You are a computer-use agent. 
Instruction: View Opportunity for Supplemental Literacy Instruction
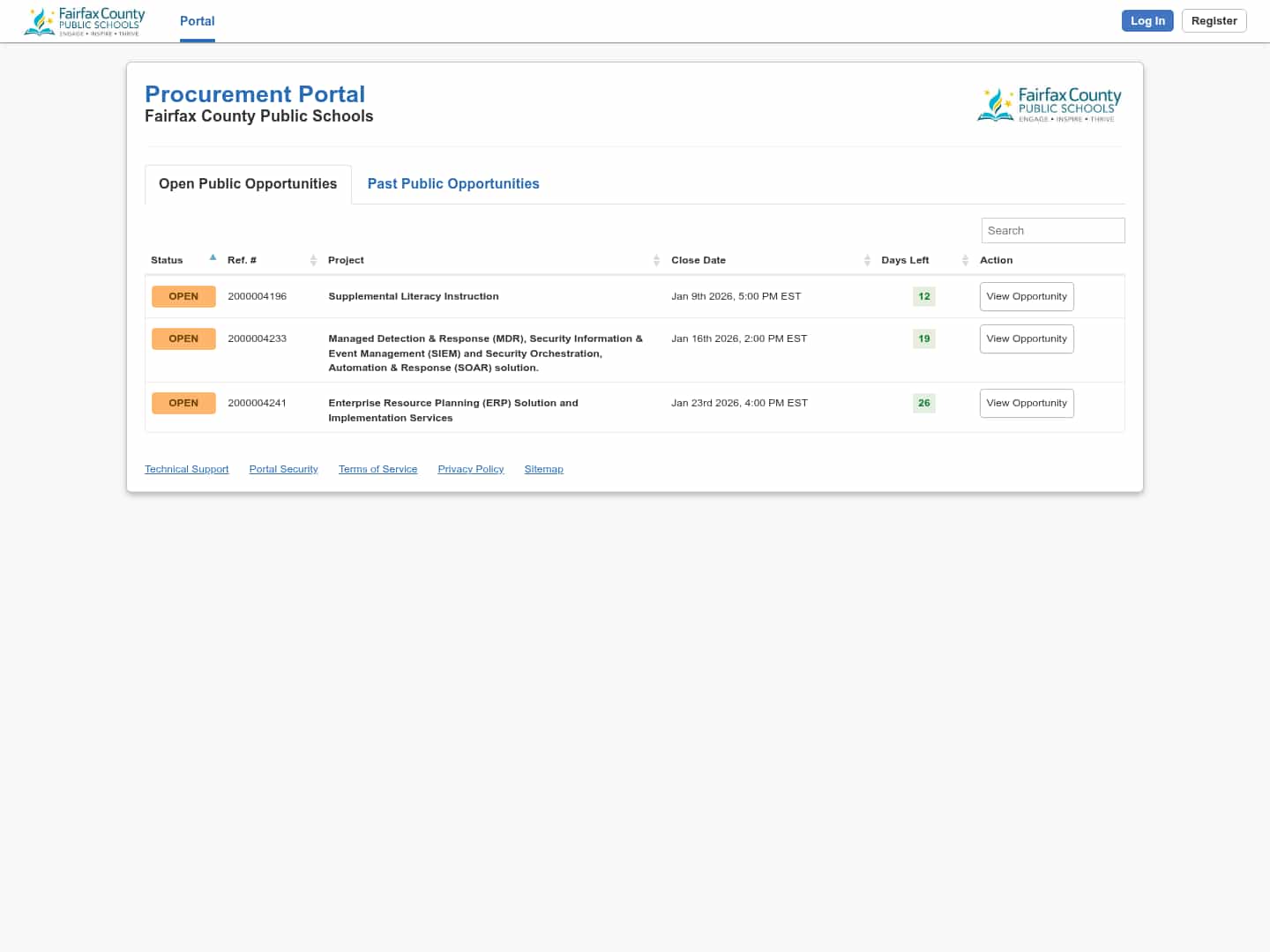[x=1027, y=297]
